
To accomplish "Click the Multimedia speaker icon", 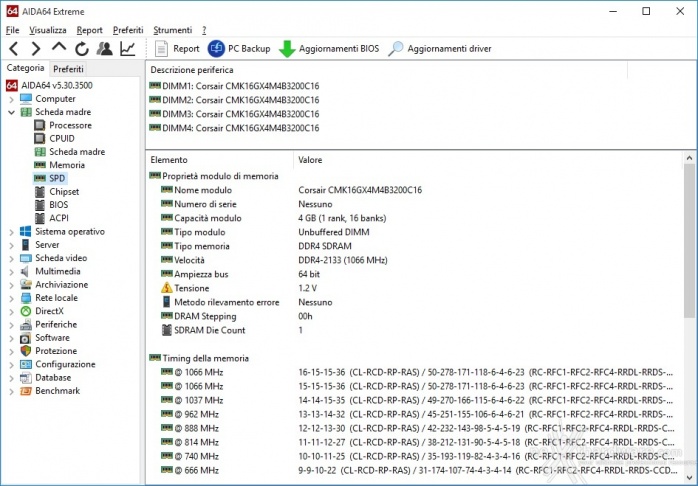I will [25, 271].
